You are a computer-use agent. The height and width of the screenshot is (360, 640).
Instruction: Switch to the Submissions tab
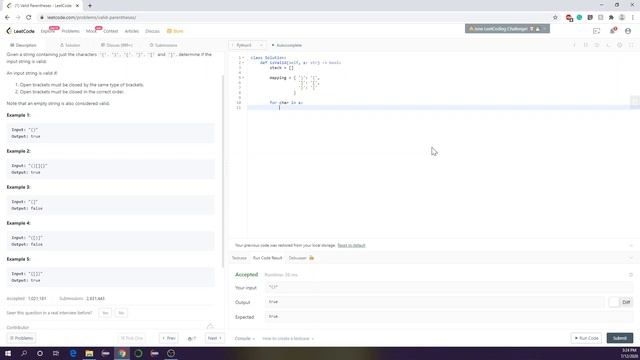163,45
